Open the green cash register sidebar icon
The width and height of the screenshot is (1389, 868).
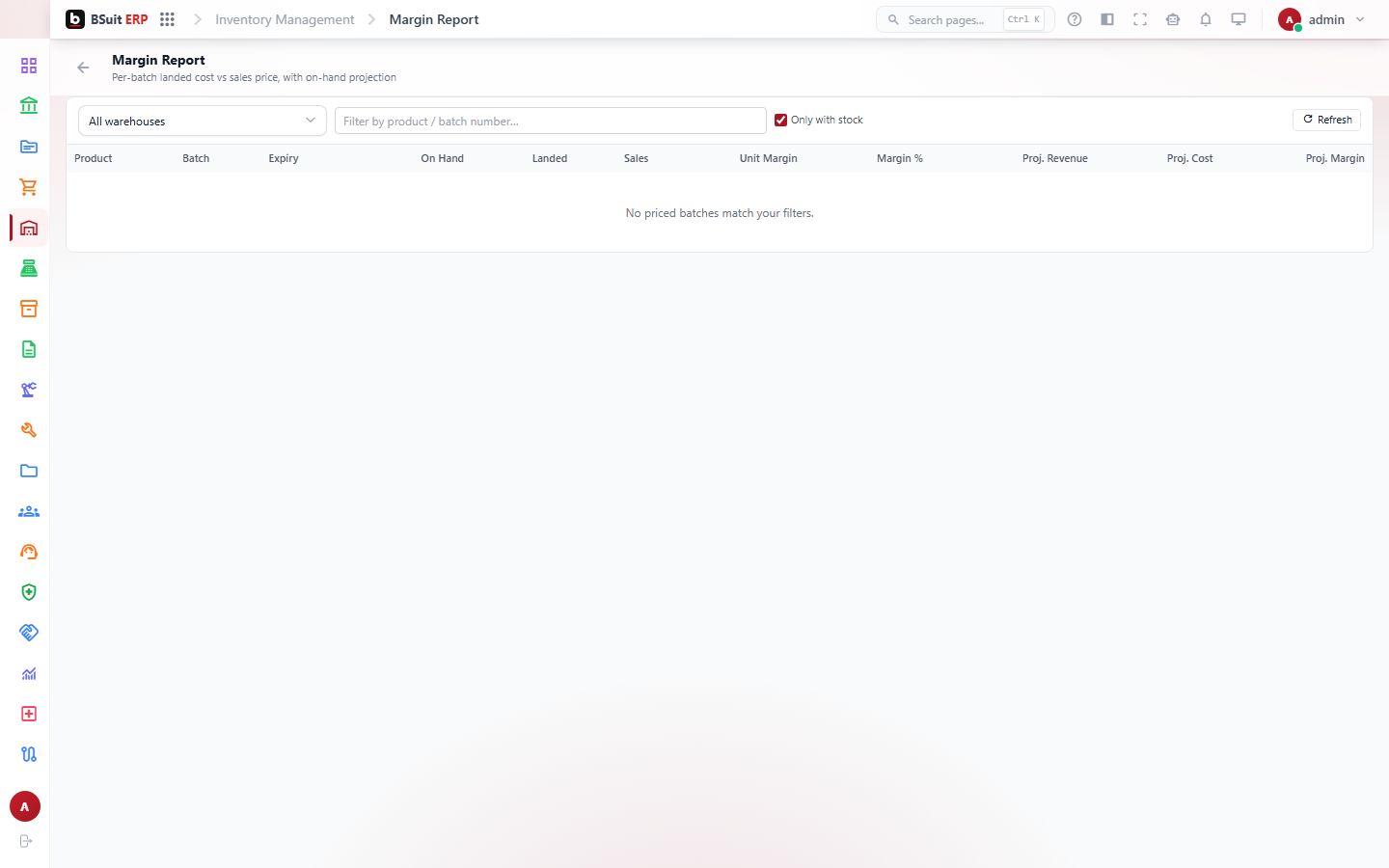coord(29,268)
